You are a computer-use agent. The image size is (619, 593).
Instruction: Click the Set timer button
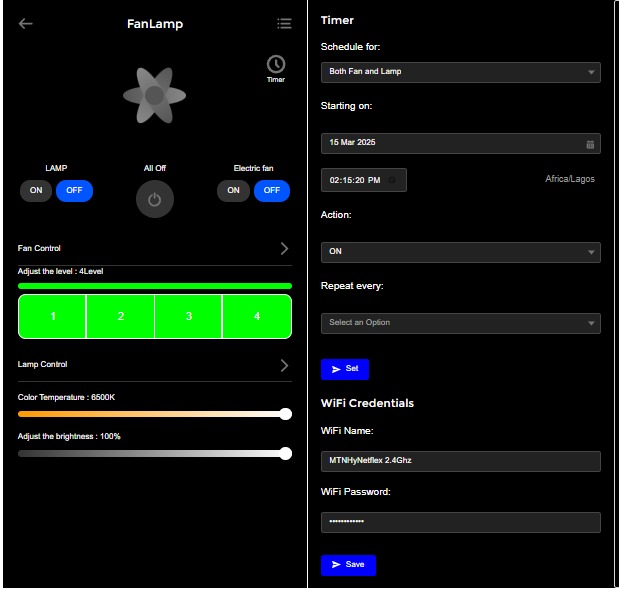coord(345,369)
